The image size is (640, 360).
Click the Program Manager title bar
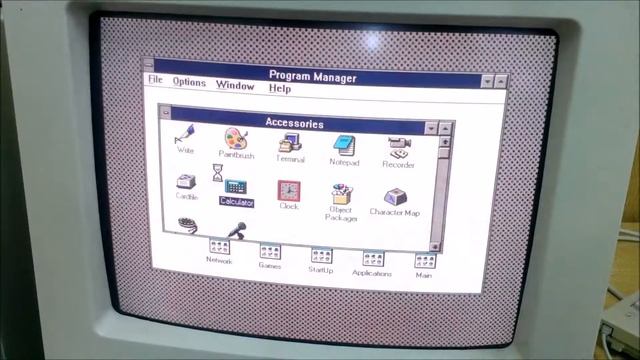tap(318, 73)
